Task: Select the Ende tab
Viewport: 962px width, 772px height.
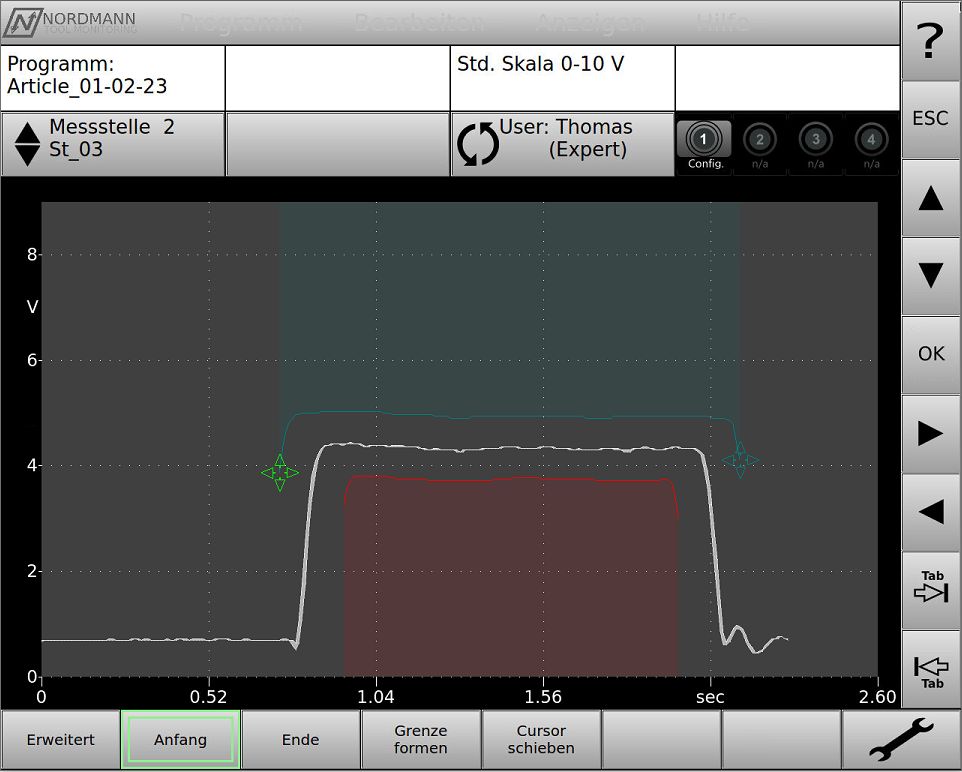Action: tap(300, 740)
